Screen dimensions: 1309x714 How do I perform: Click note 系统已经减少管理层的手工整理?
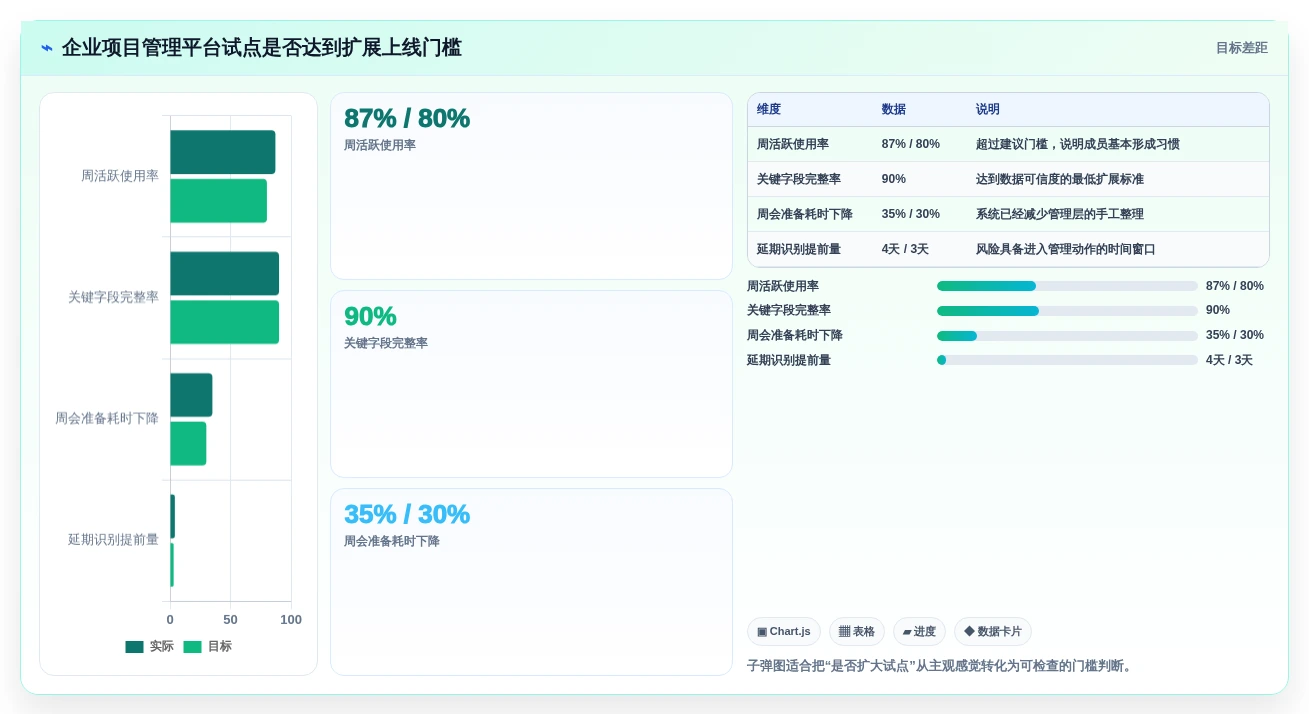(x=1060, y=214)
